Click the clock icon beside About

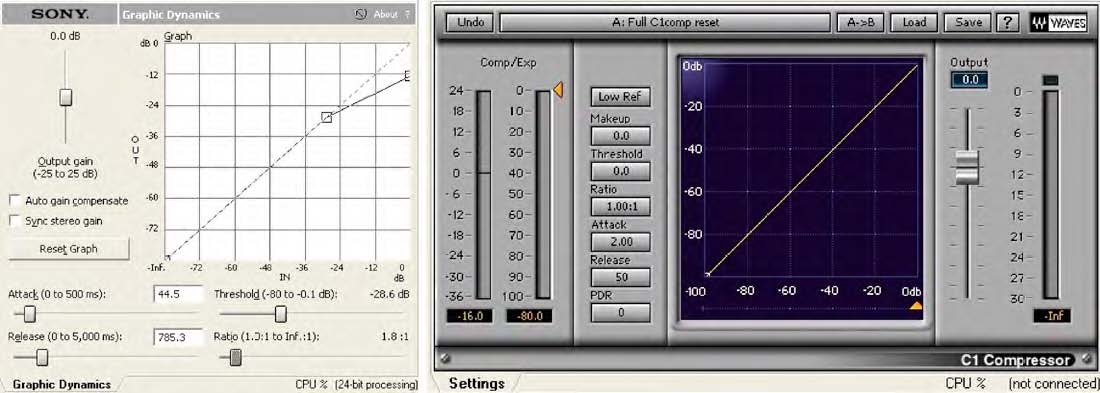point(361,13)
